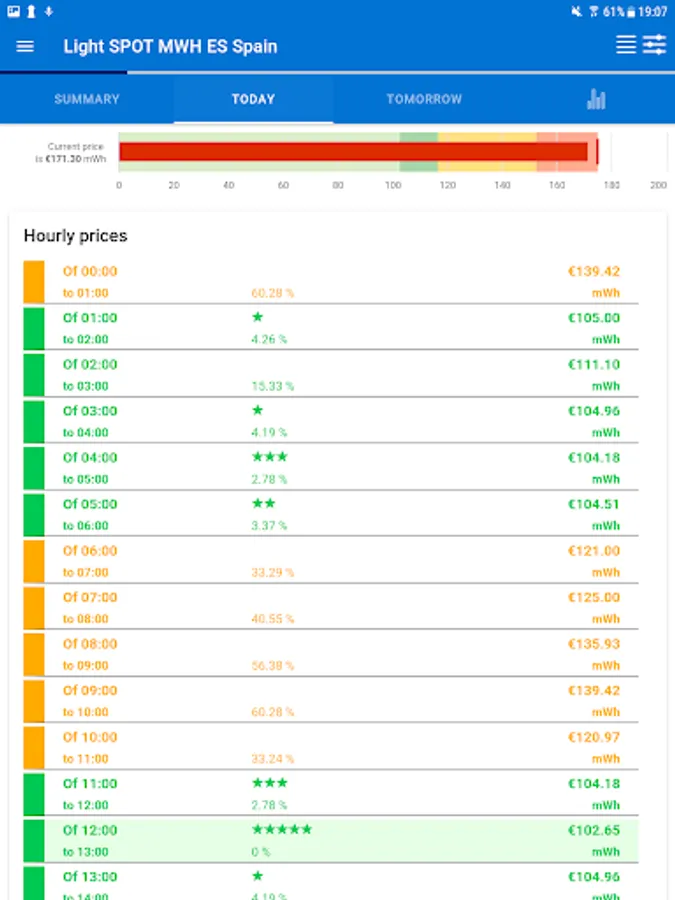
Task: Select the 'Of 03:00' hourly row label
Action: [x=90, y=411]
